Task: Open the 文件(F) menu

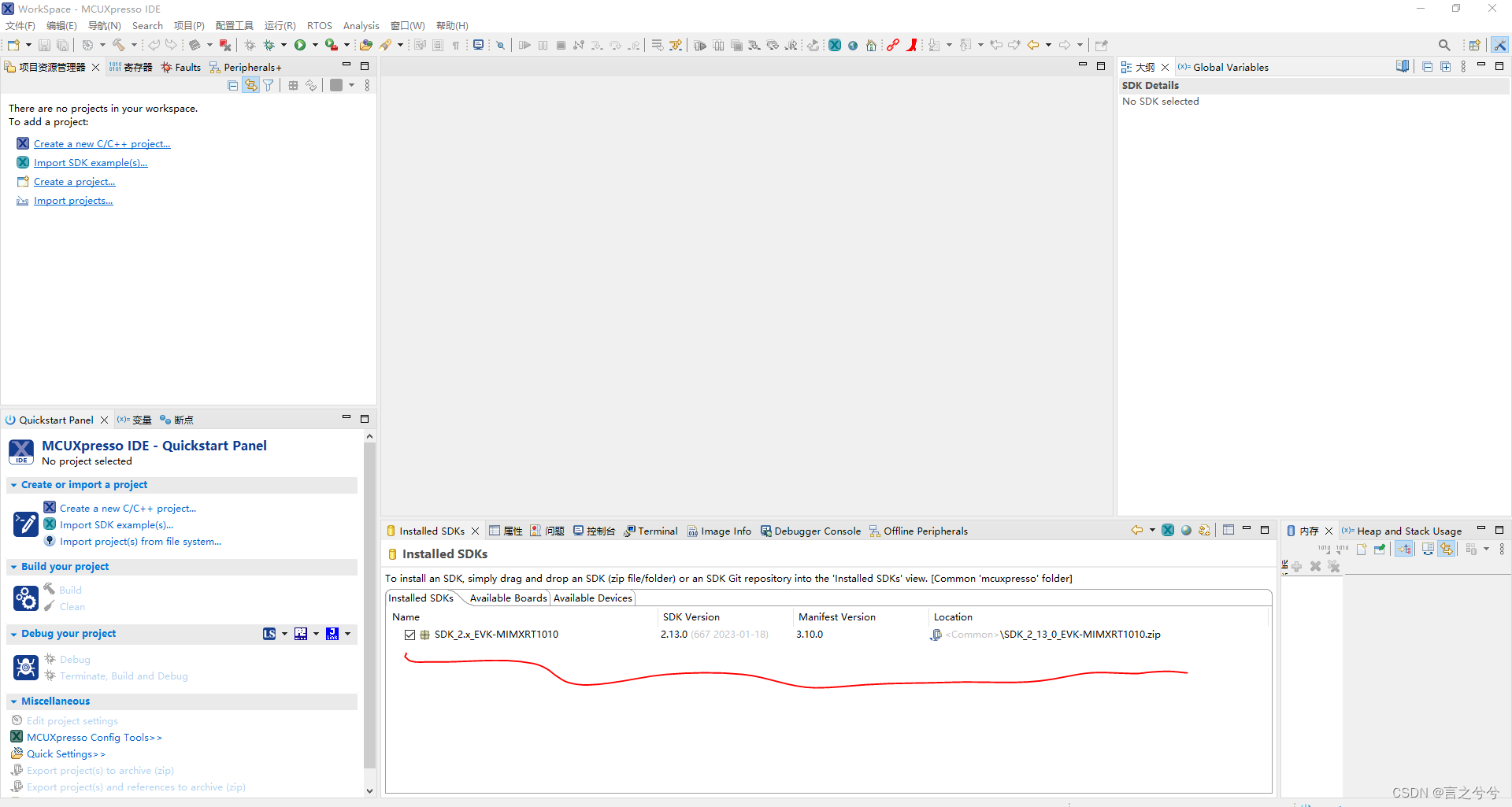Action: (x=20, y=26)
